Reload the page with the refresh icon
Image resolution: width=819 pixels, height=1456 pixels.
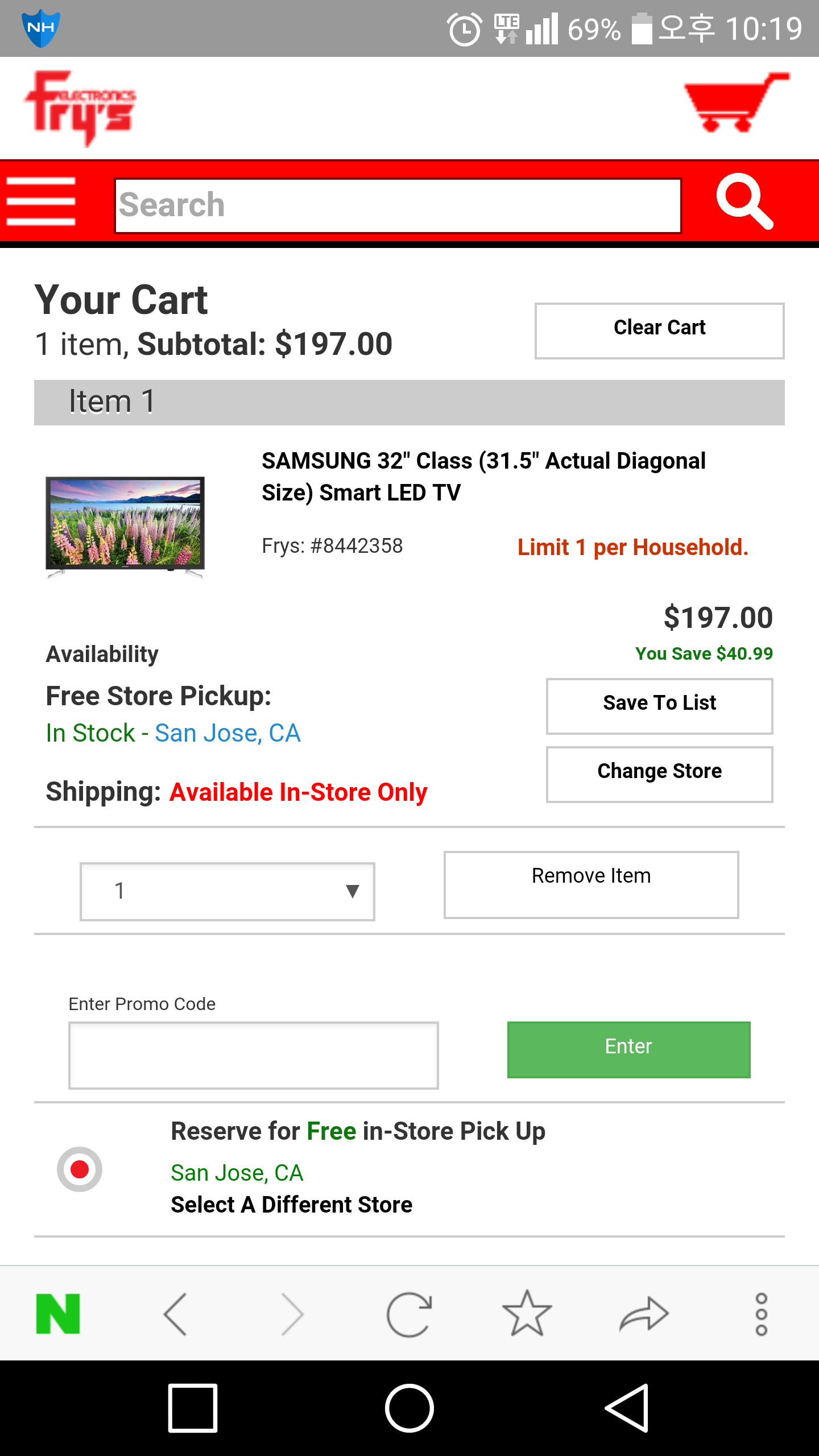[x=408, y=1314]
